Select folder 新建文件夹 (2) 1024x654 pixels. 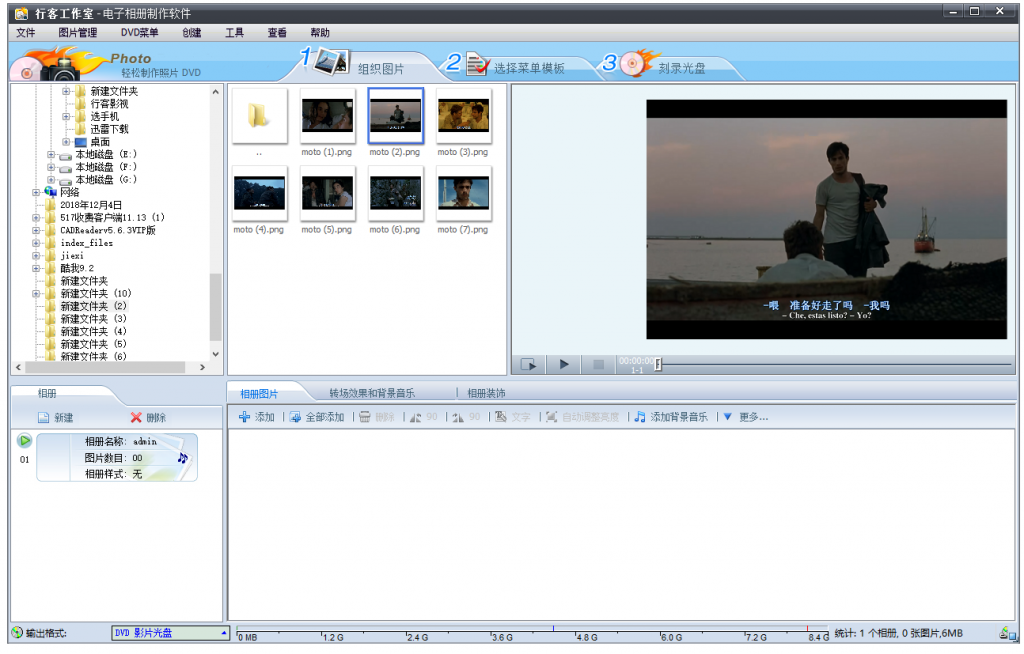93,306
